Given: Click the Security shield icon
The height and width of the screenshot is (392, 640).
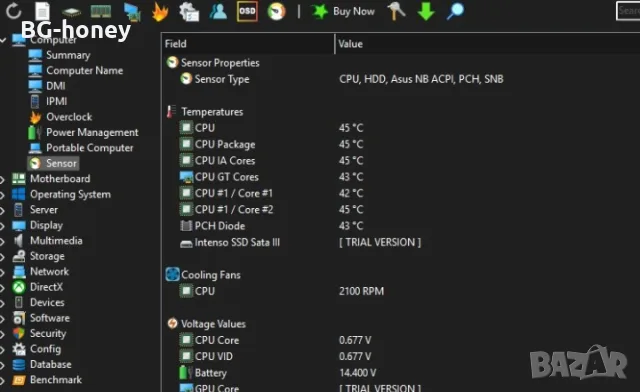Looking at the screenshot, I should tap(19, 334).
